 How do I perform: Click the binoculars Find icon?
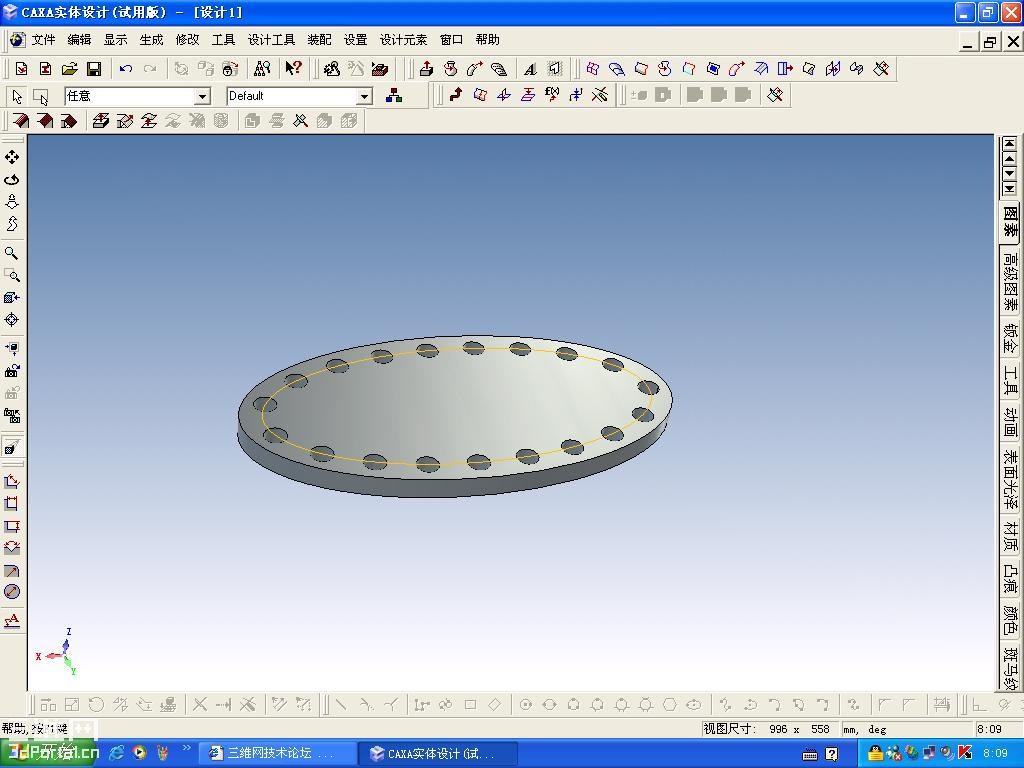point(262,69)
